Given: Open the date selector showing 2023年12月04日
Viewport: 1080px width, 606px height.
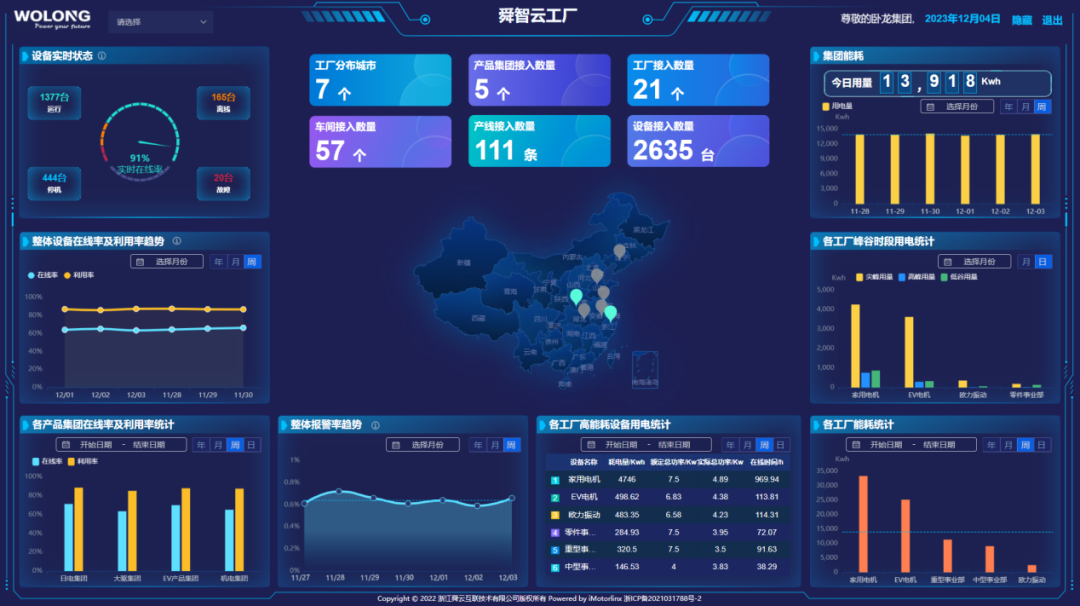Looking at the screenshot, I should (965, 19).
